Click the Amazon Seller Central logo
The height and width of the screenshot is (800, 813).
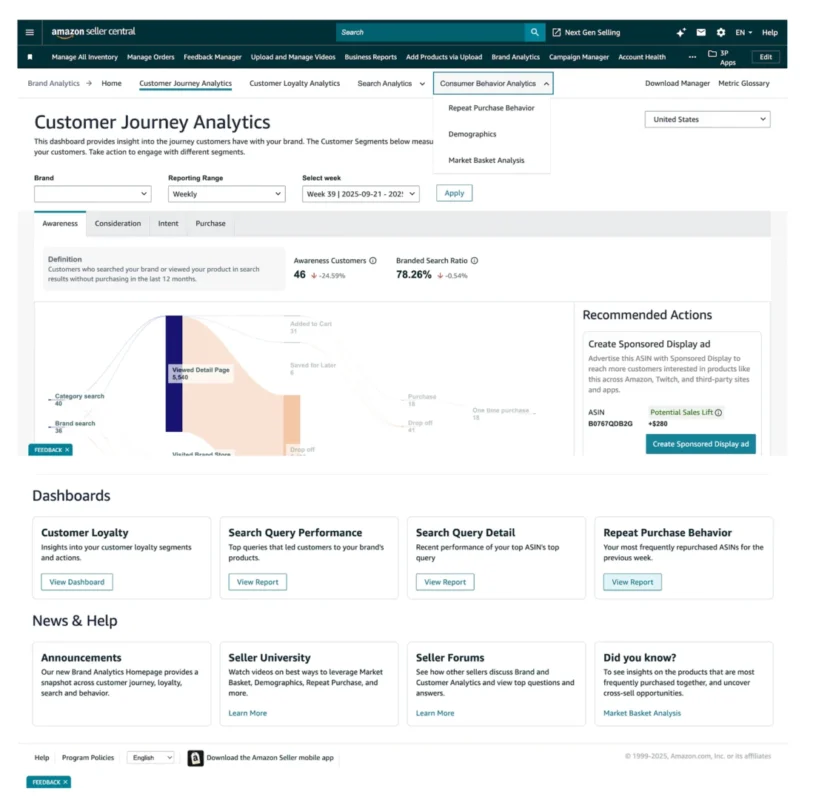(x=92, y=31)
